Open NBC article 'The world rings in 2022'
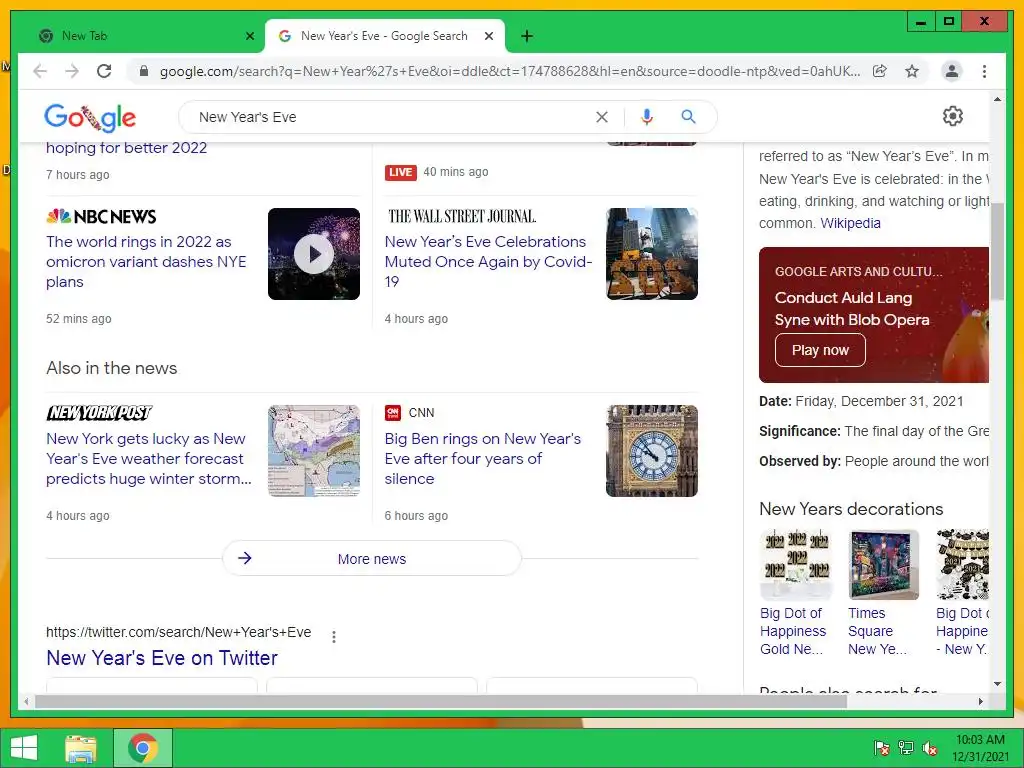This screenshot has height=768, width=1024. (146, 262)
